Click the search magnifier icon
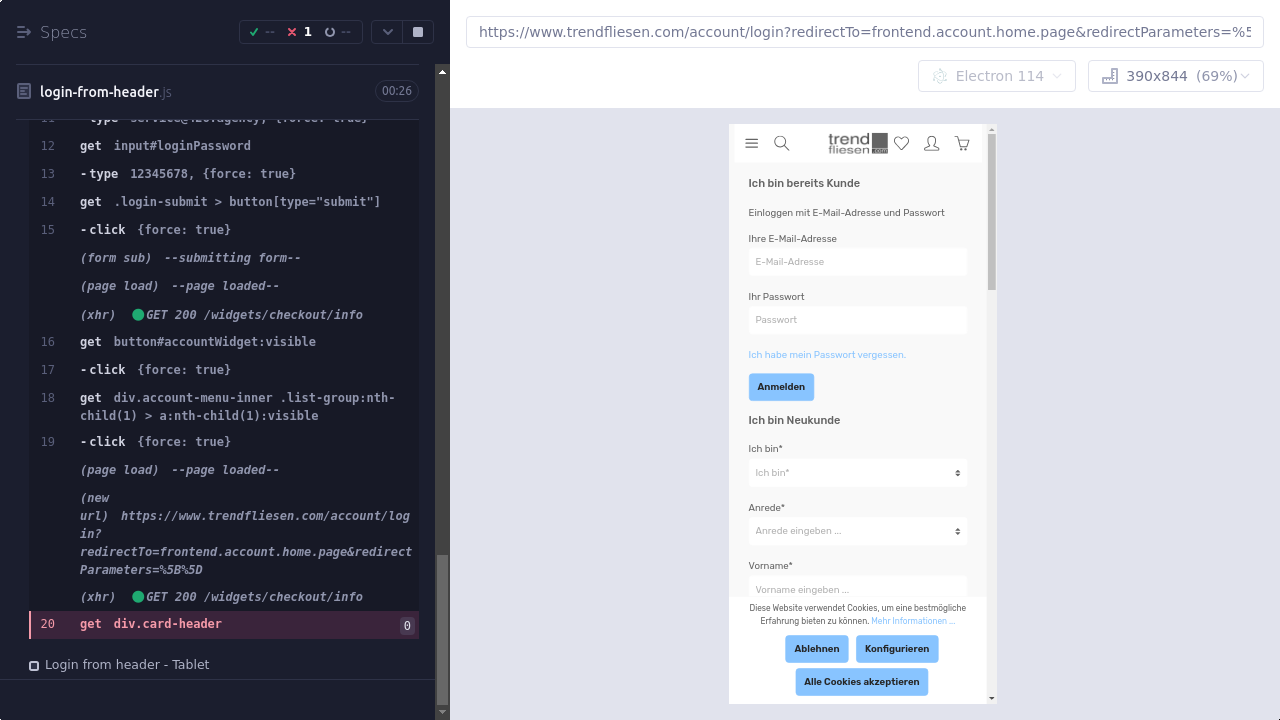 point(782,144)
